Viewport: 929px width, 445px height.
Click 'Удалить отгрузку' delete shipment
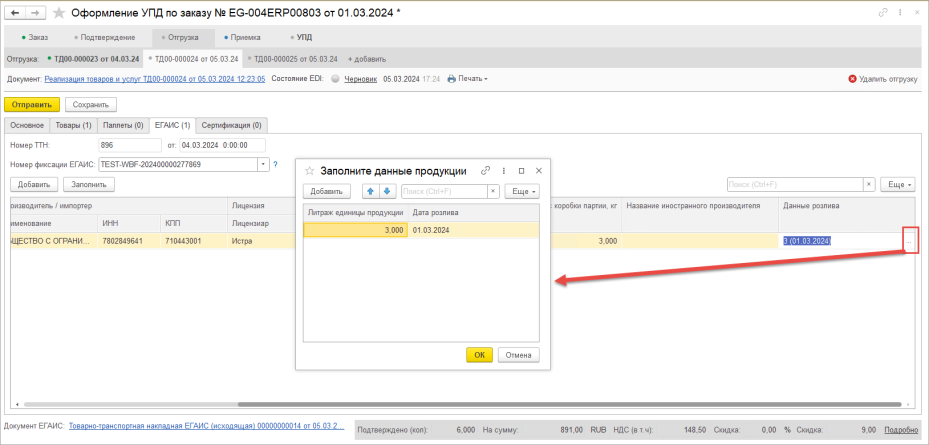pyautogui.click(x=883, y=79)
